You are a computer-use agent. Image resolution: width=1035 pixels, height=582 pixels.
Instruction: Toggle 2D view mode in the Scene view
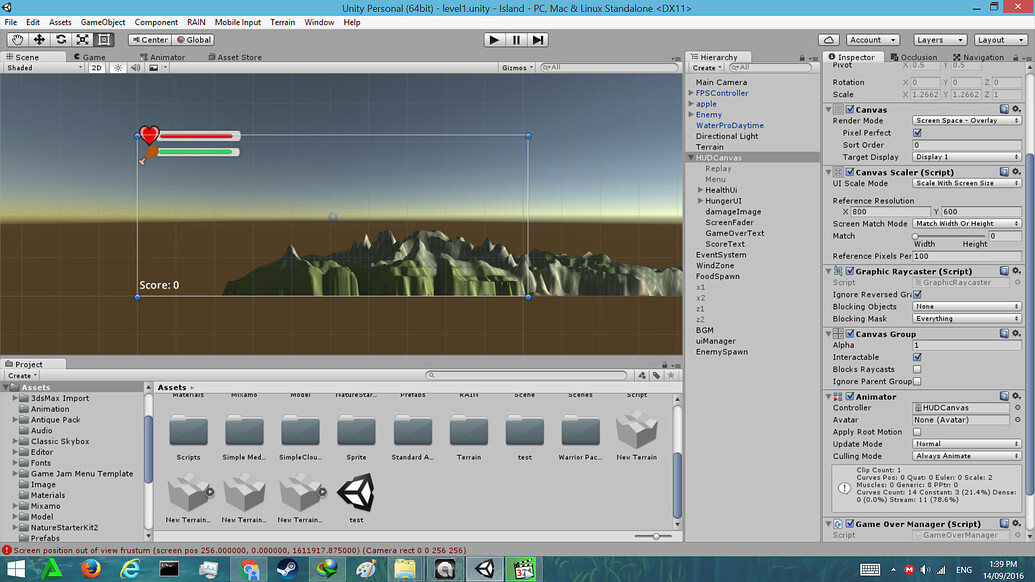coord(96,69)
